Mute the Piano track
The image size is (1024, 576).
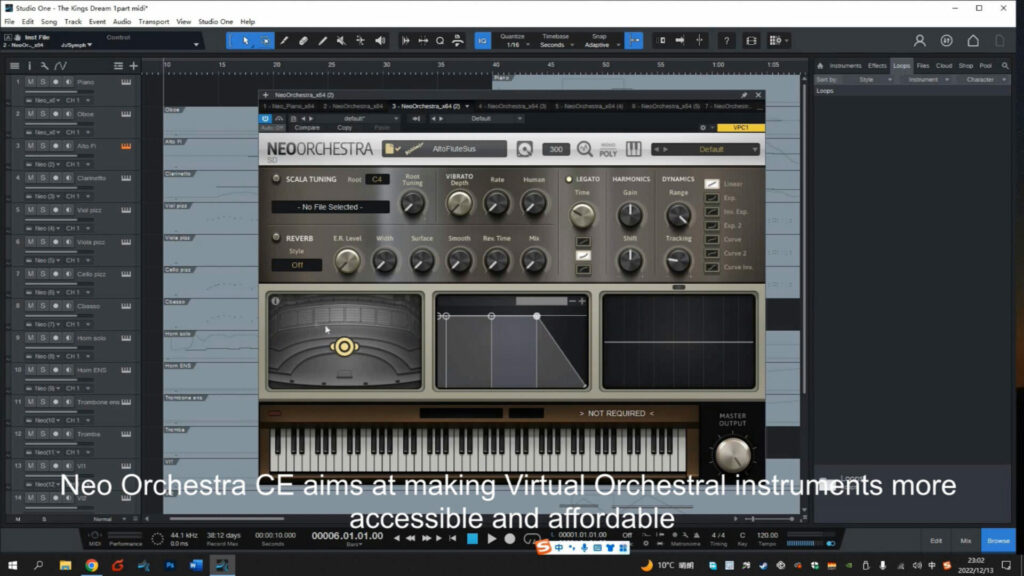tap(30, 82)
